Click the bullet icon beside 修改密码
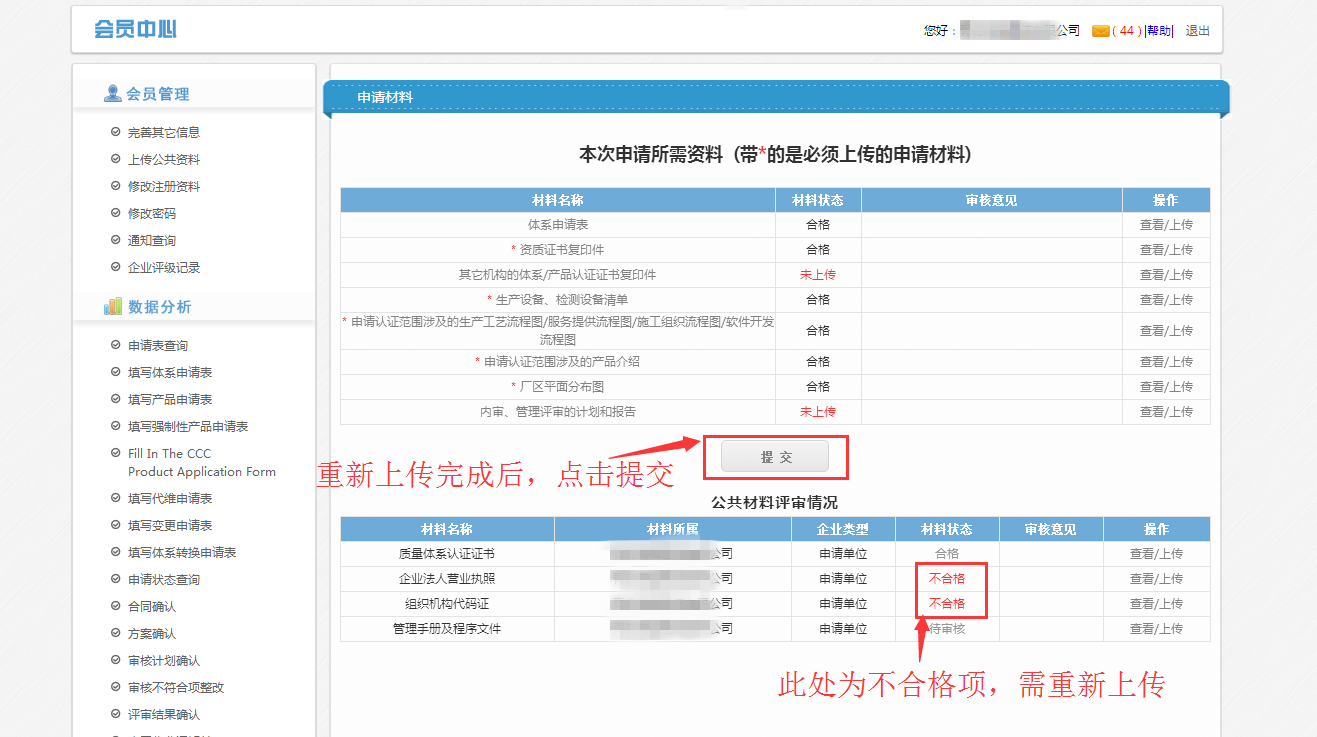 [116, 213]
